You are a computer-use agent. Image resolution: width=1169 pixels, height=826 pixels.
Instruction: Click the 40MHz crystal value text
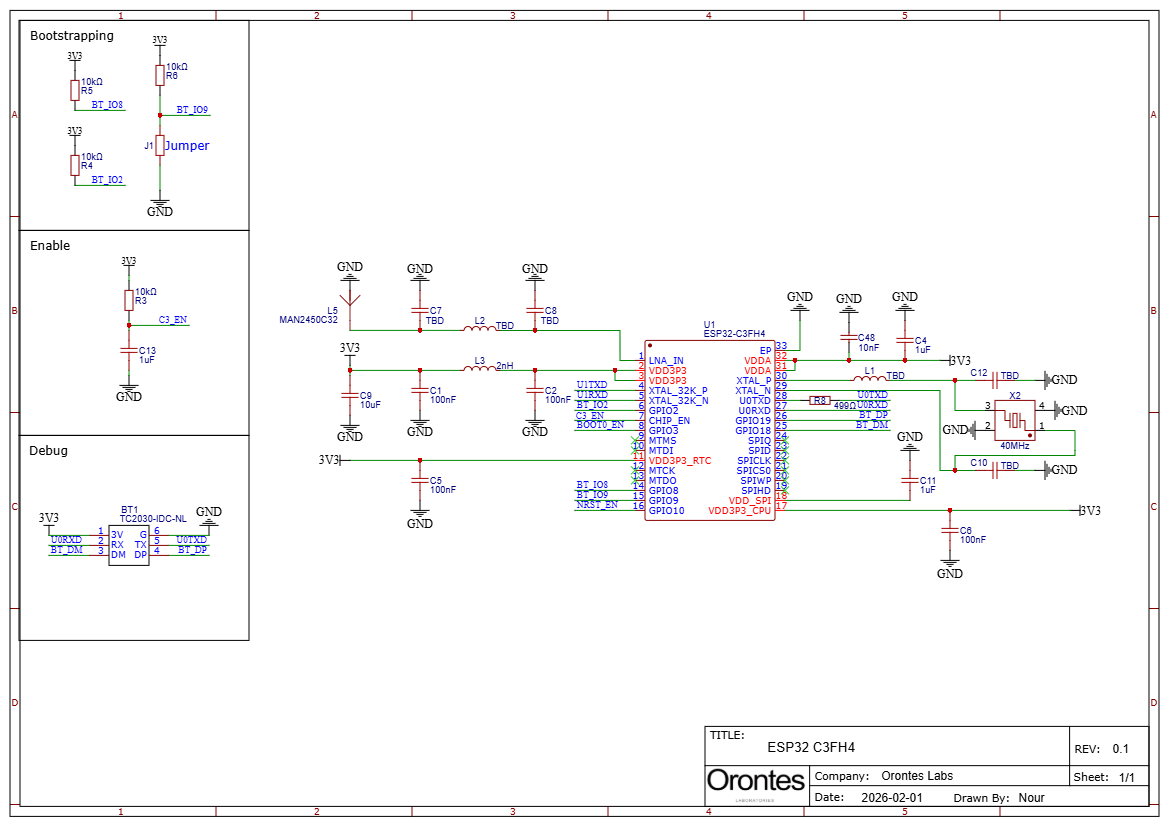point(1015,446)
